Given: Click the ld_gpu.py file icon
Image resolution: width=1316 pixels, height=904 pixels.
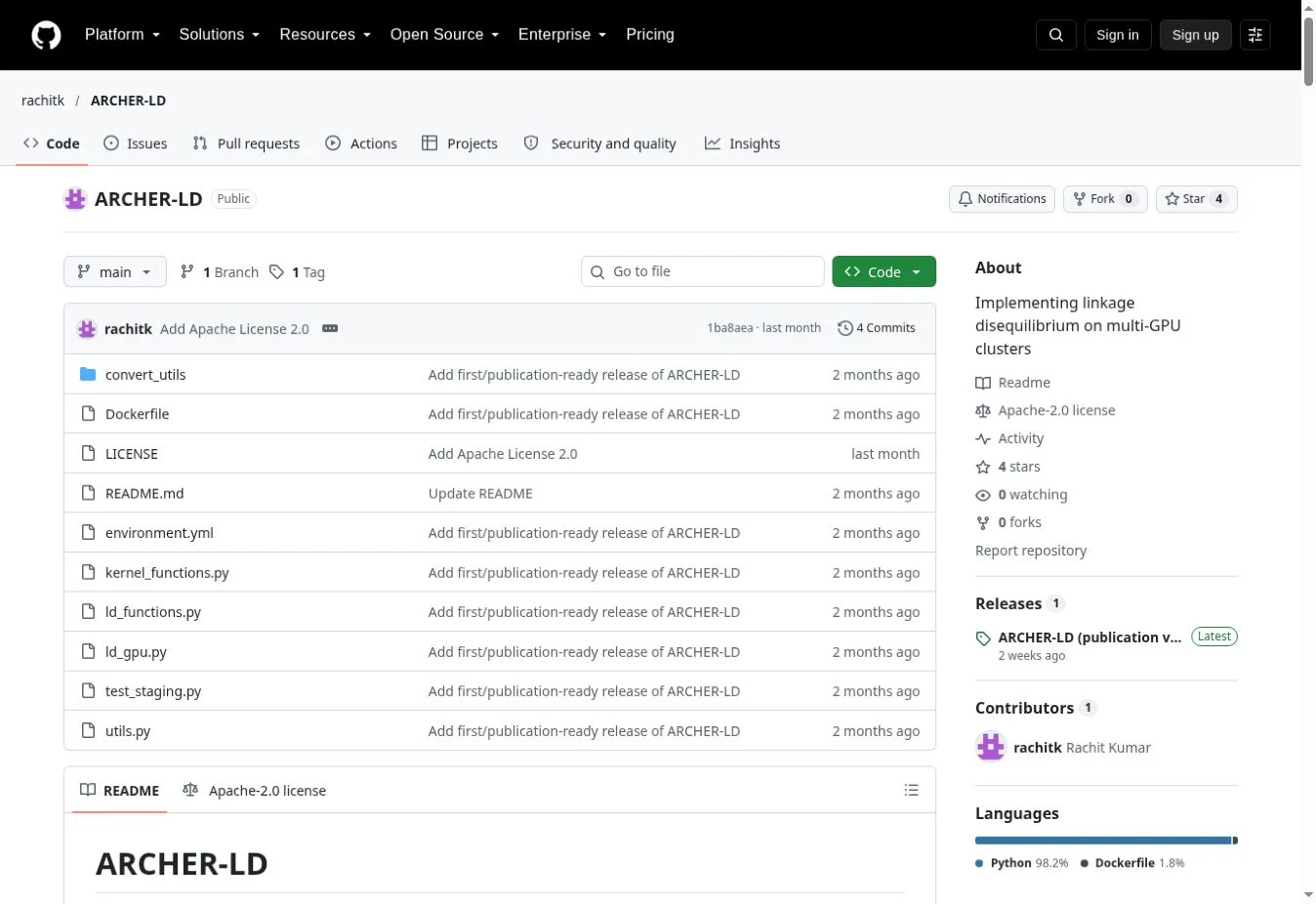Looking at the screenshot, I should tap(88, 652).
